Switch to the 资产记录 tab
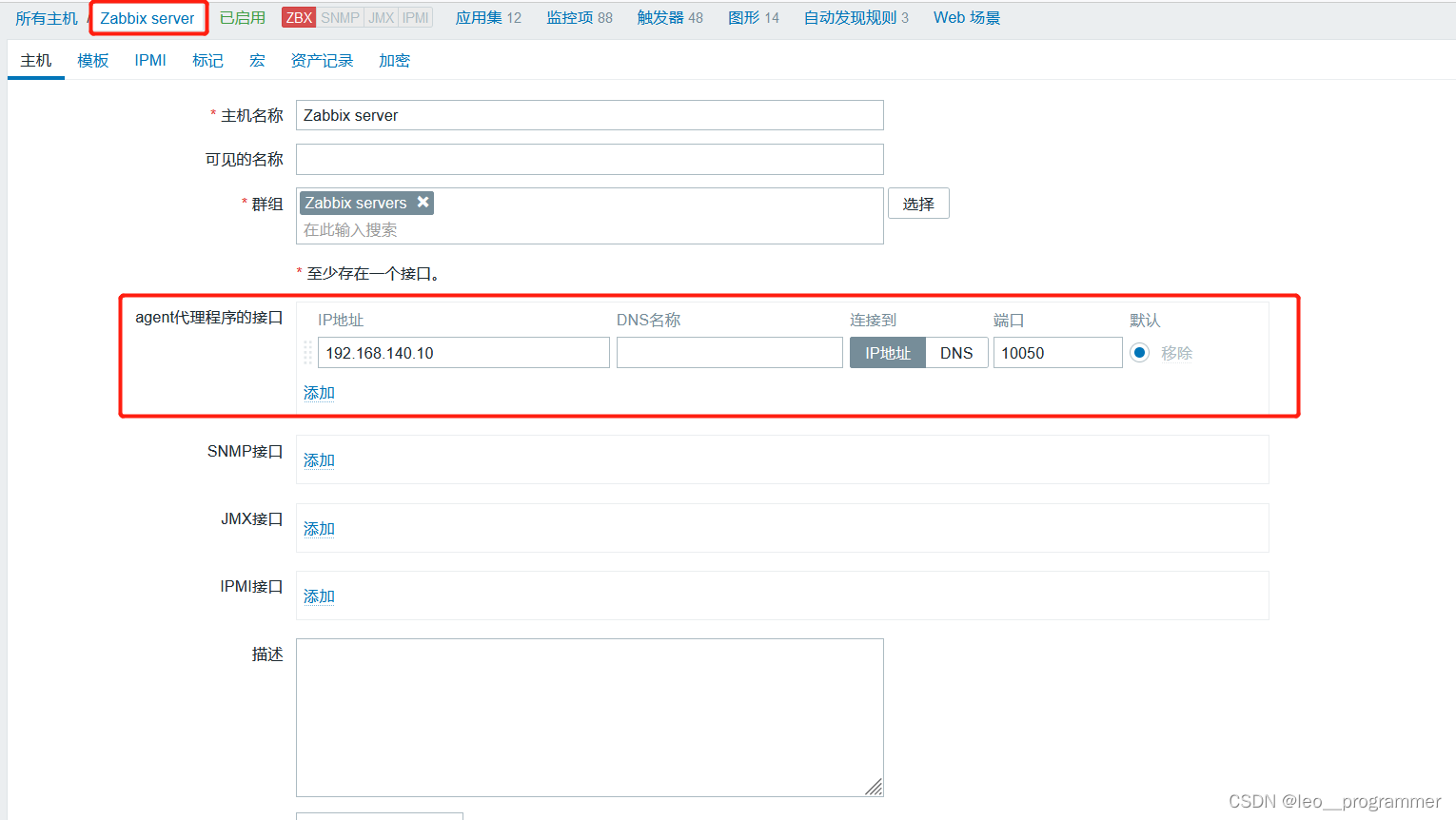This screenshot has height=820, width=1456. tap(322, 61)
